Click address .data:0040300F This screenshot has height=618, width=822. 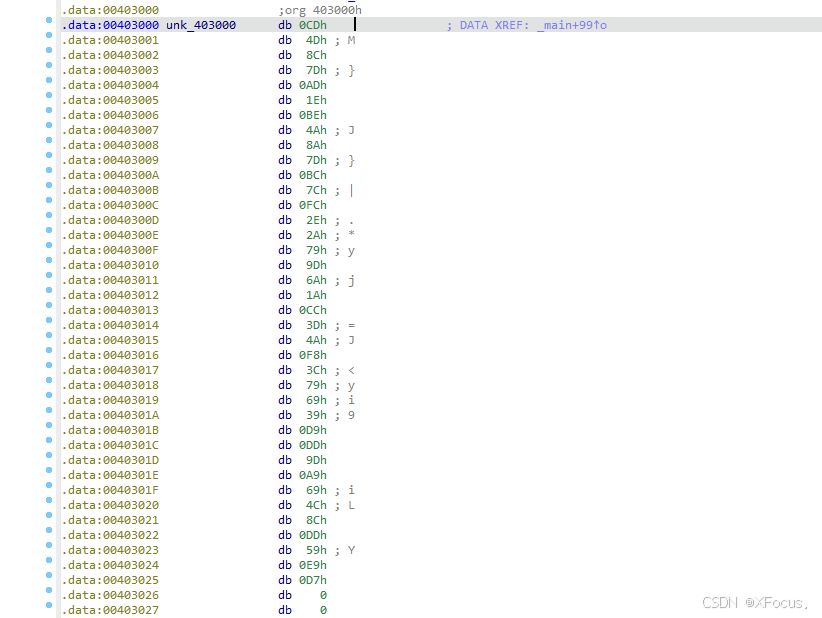(110, 251)
